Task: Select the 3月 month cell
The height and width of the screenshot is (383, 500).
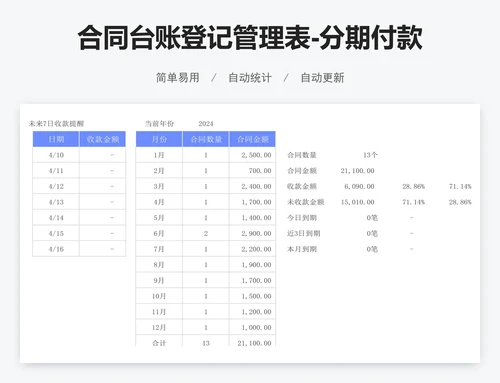Action: 159,186
